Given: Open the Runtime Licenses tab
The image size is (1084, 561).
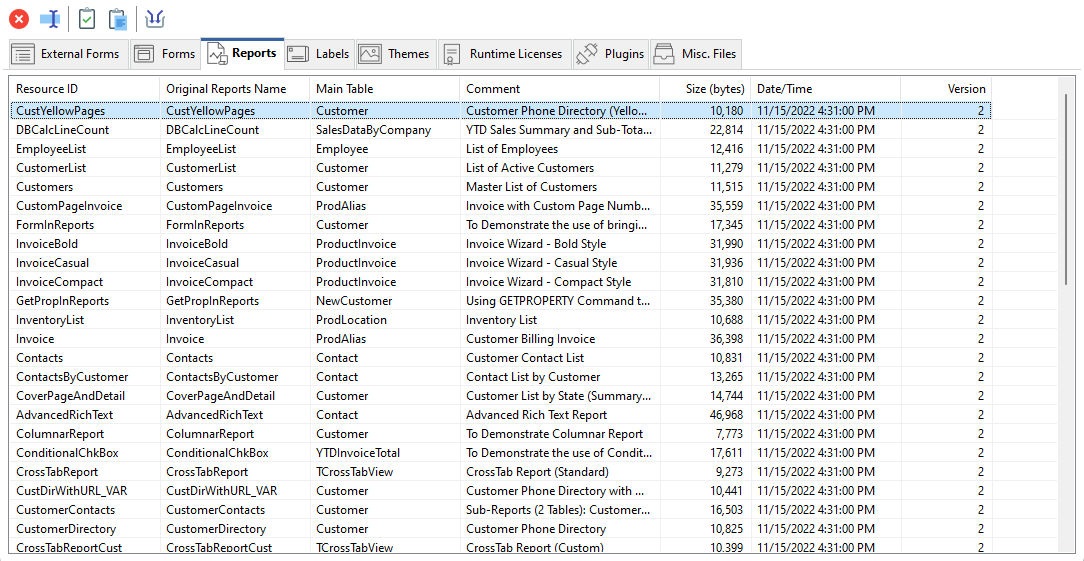Looking at the screenshot, I should pyautogui.click(x=505, y=54).
